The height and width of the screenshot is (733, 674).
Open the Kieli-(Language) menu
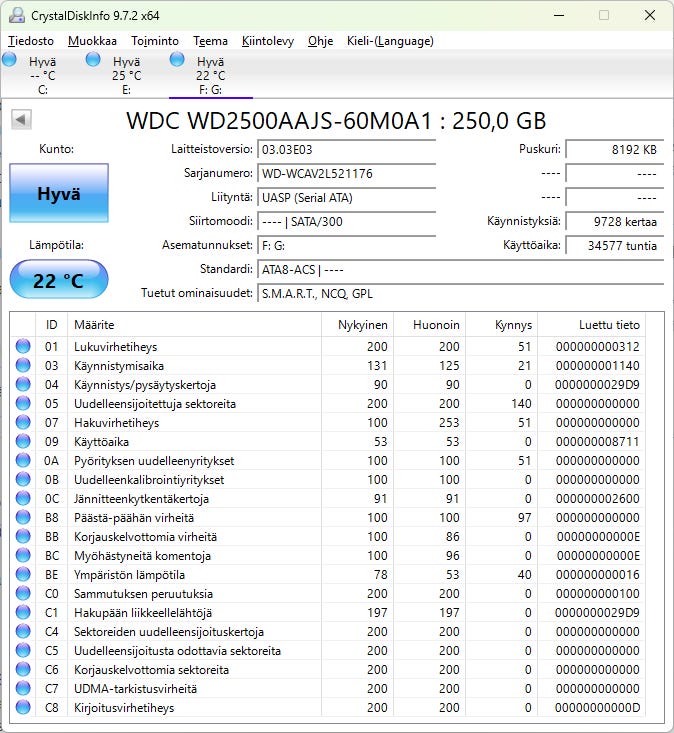tap(390, 41)
